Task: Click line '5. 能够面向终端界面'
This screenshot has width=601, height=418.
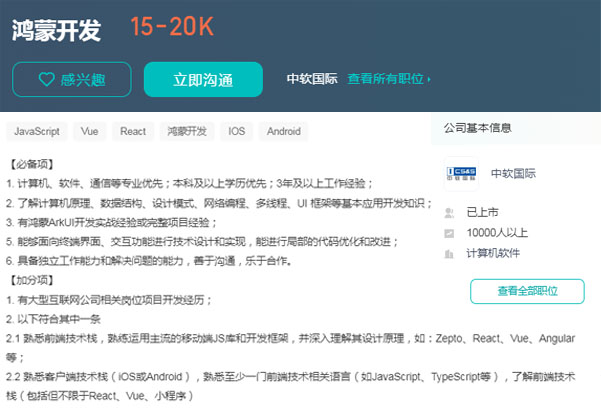Action: pyautogui.click(x=202, y=241)
